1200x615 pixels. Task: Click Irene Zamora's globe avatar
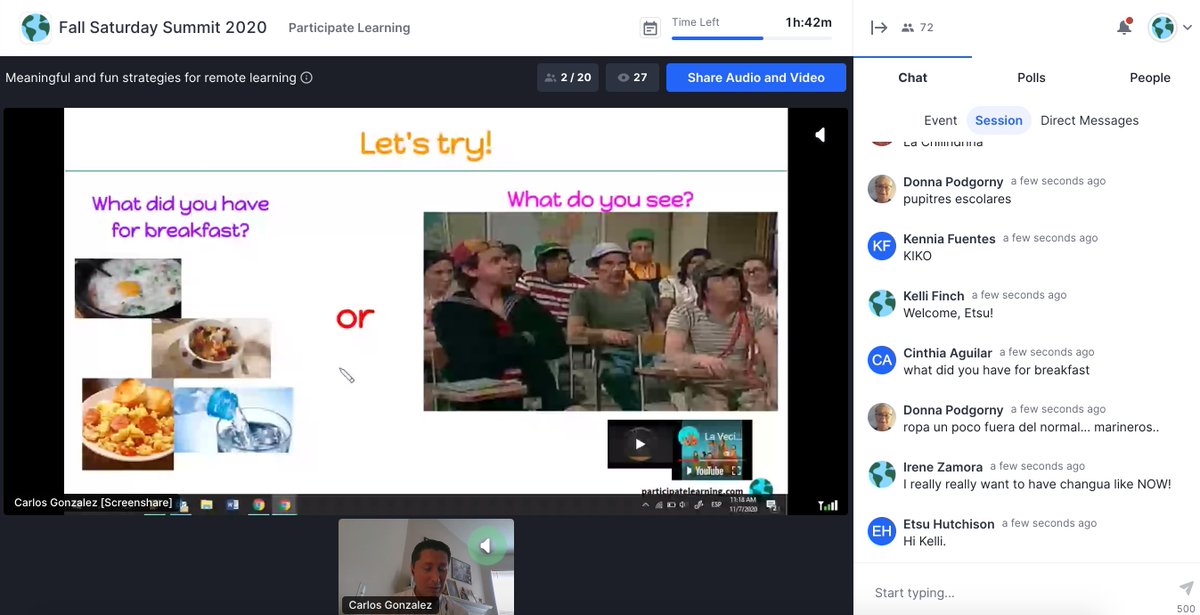[x=882, y=474]
